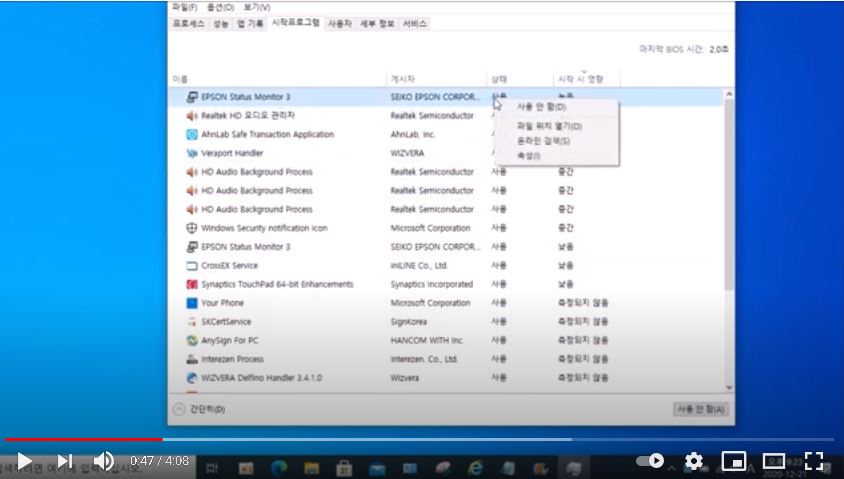Click the 사용 안 함(A) button
The width and height of the screenshot is (844, 479).
(x=700, y=410)
